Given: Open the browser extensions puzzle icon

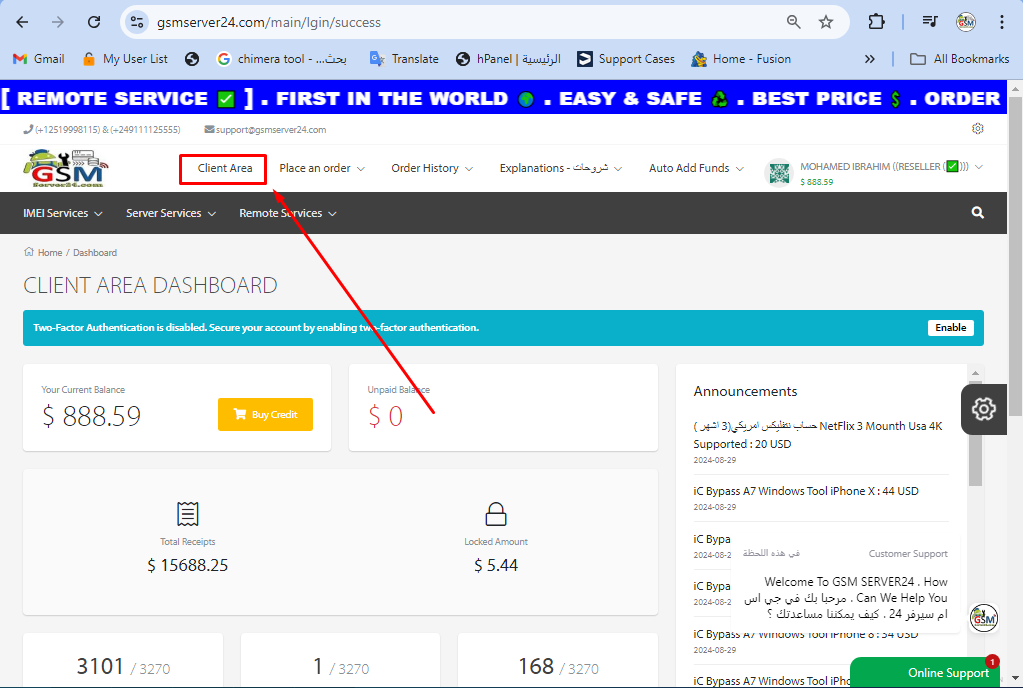Looking at the screenshot, I should [876, 22].
